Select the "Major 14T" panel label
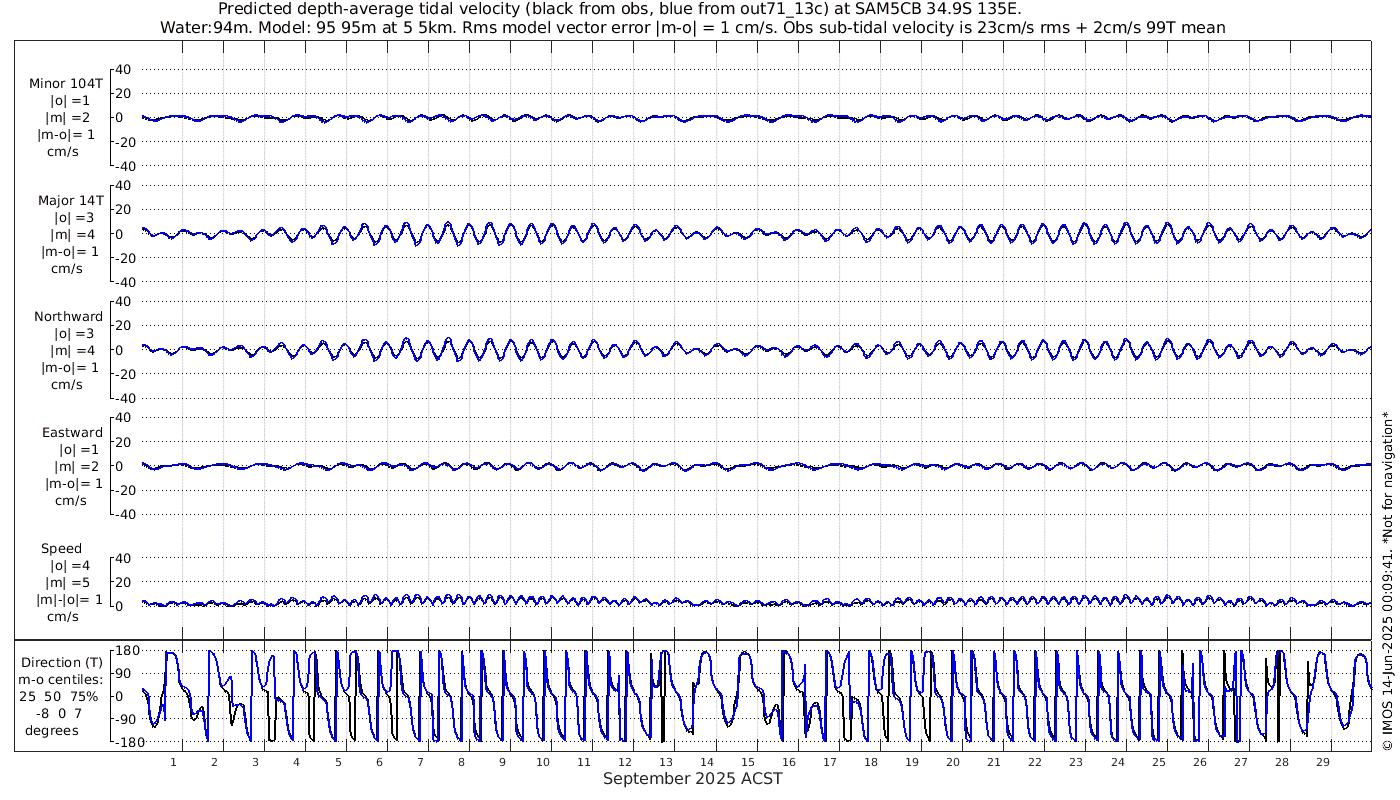1400x800 pixels. [70, 201]
